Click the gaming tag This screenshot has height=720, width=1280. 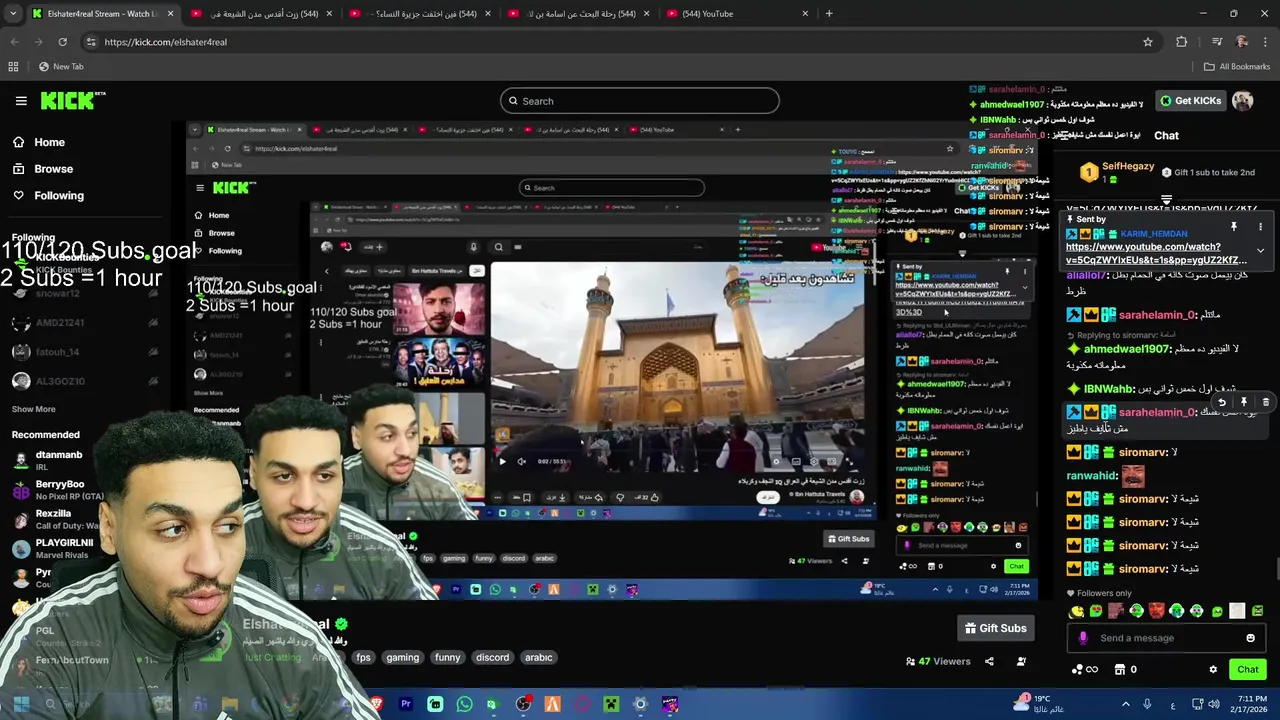coord(402,658)
